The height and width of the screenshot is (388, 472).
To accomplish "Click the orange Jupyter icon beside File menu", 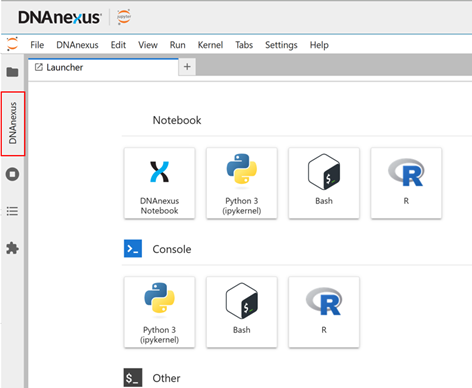I will [12, 44].
